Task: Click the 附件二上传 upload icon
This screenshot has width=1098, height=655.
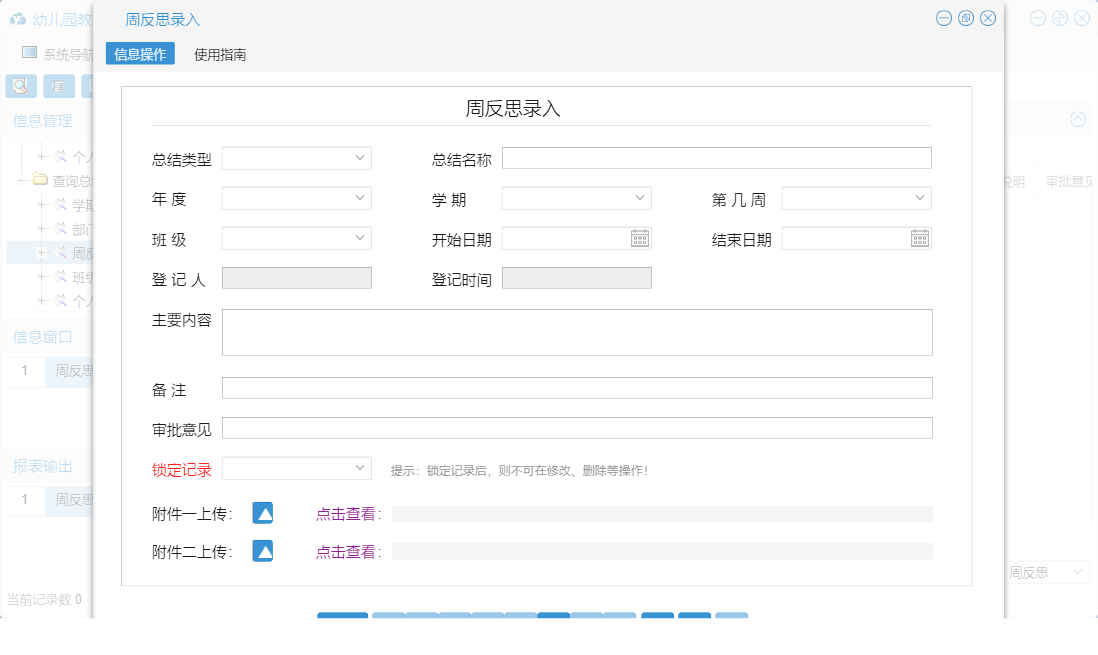Action: (262, 551)
